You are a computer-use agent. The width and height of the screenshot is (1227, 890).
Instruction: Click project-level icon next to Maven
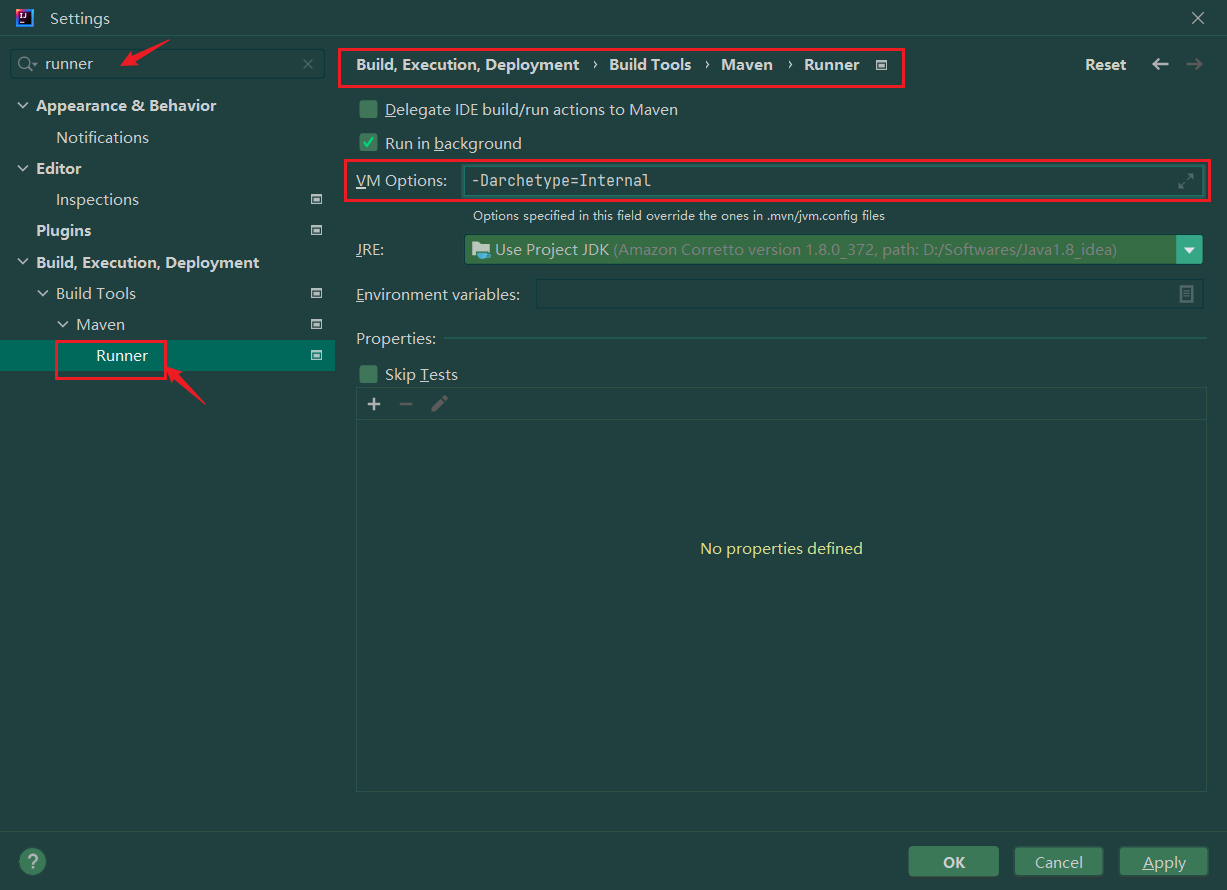316,325
